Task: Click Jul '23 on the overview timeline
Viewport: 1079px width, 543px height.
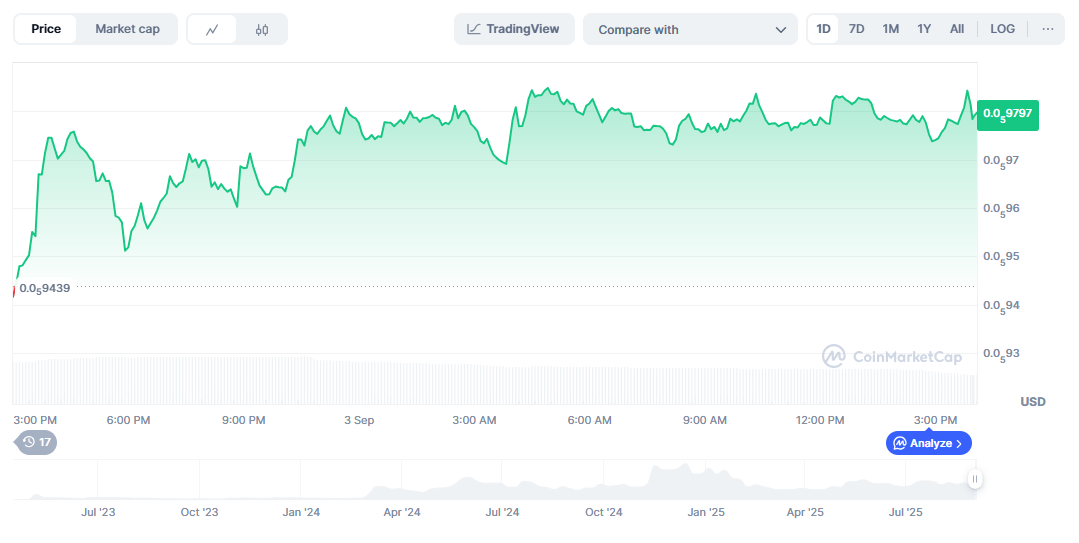Action: [98, 512]
